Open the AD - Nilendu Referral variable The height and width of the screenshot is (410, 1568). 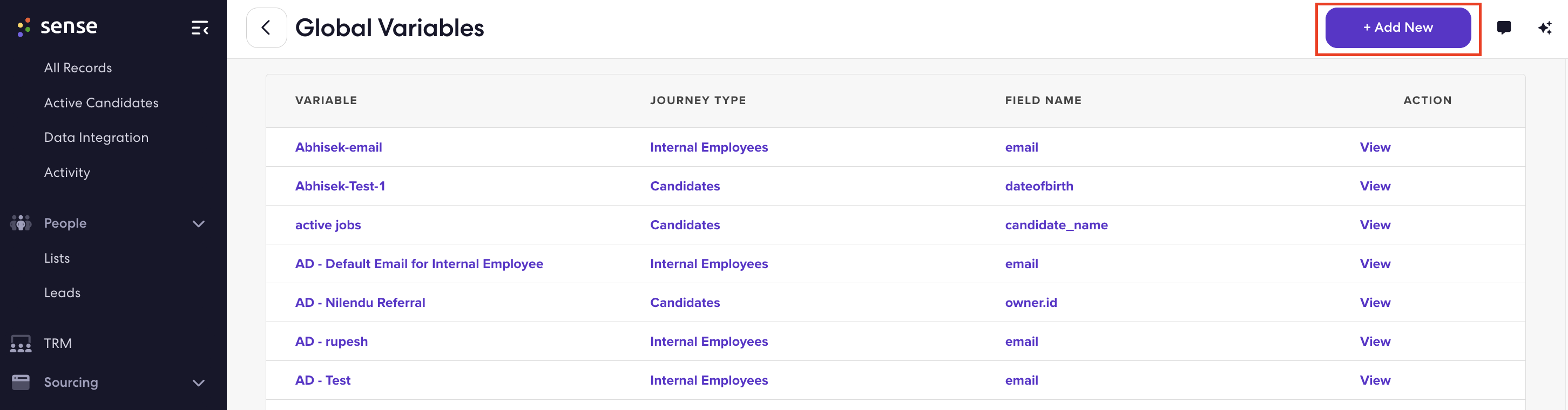[360, 302]
